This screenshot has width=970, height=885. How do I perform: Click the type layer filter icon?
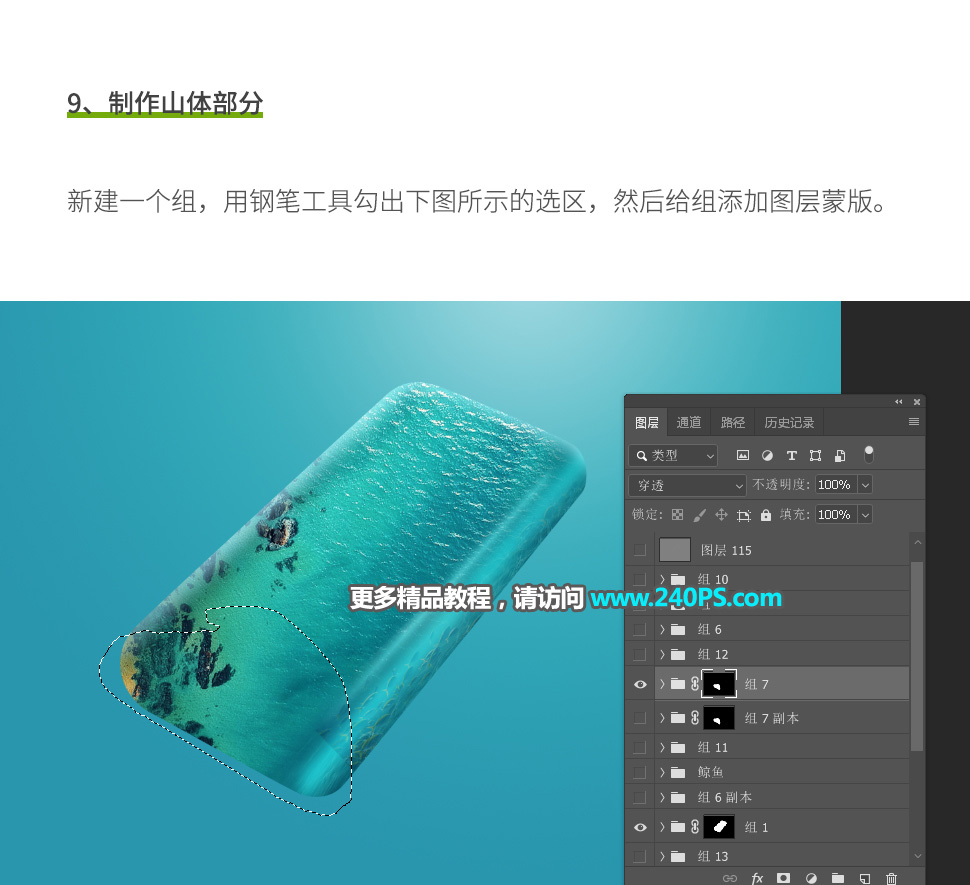coord(791,455)
